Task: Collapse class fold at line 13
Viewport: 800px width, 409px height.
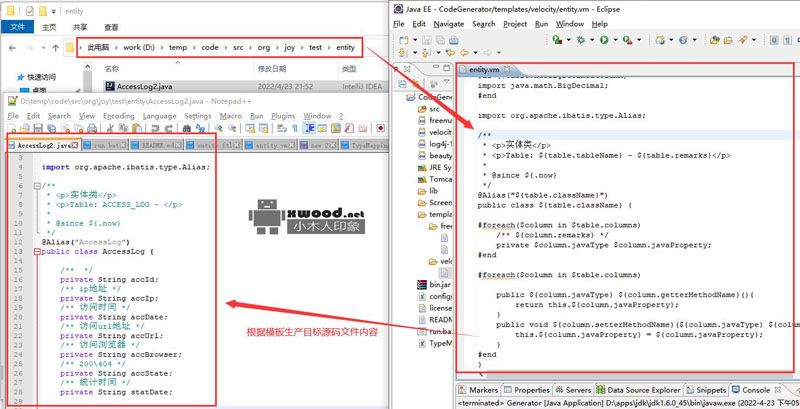Action: pyautogui.click(x=37, y=252)
